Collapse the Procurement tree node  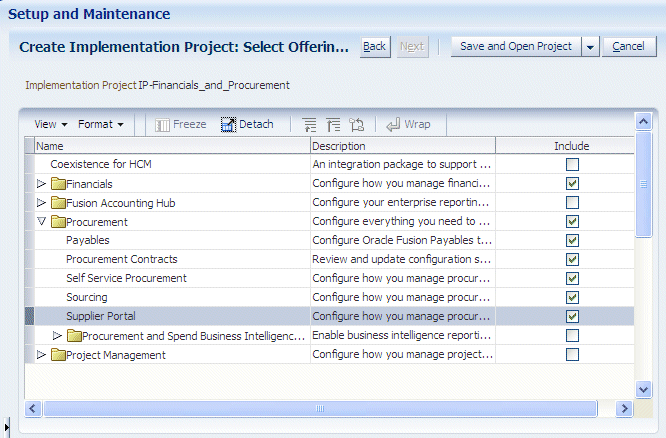[x=41, y=221]
